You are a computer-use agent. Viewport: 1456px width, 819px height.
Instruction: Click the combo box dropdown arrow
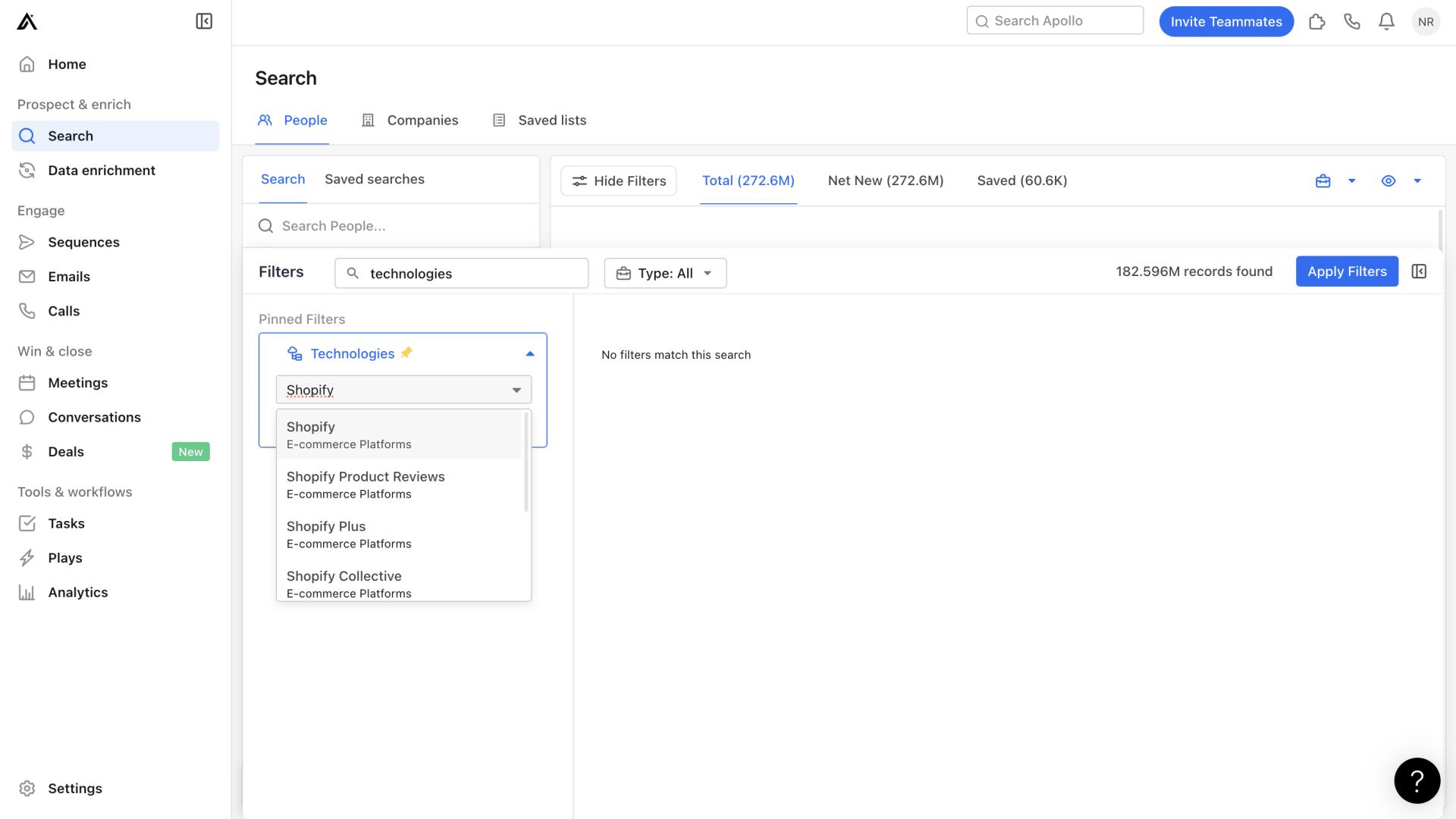[x=516, y=390]
